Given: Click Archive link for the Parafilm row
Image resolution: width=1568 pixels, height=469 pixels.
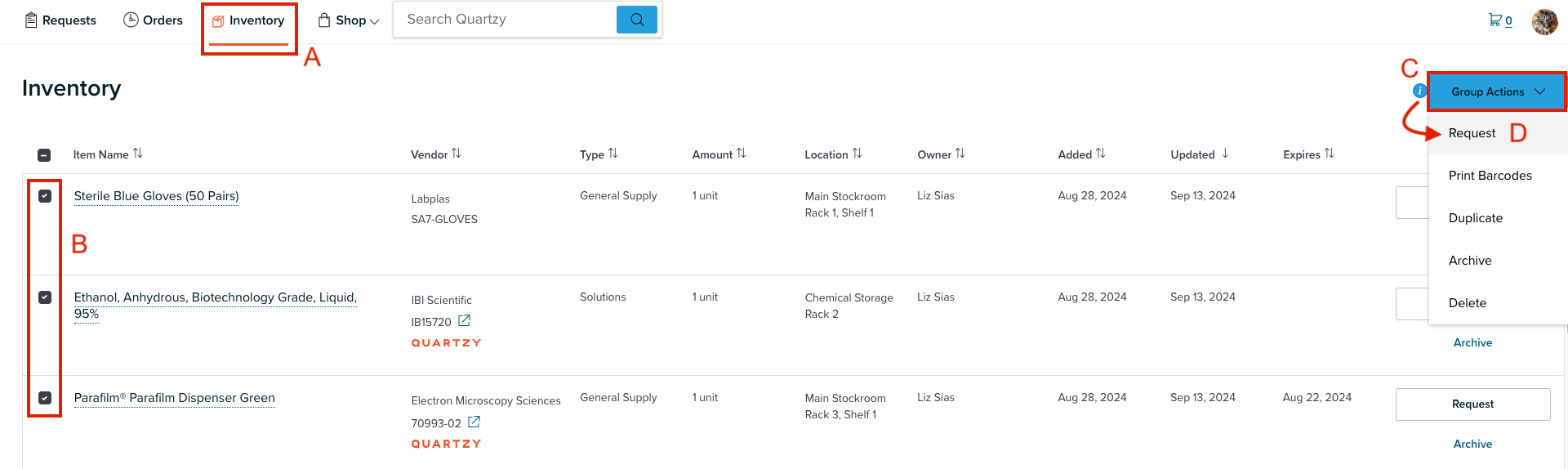Looking at the screenshot, I should [1472, 444].
